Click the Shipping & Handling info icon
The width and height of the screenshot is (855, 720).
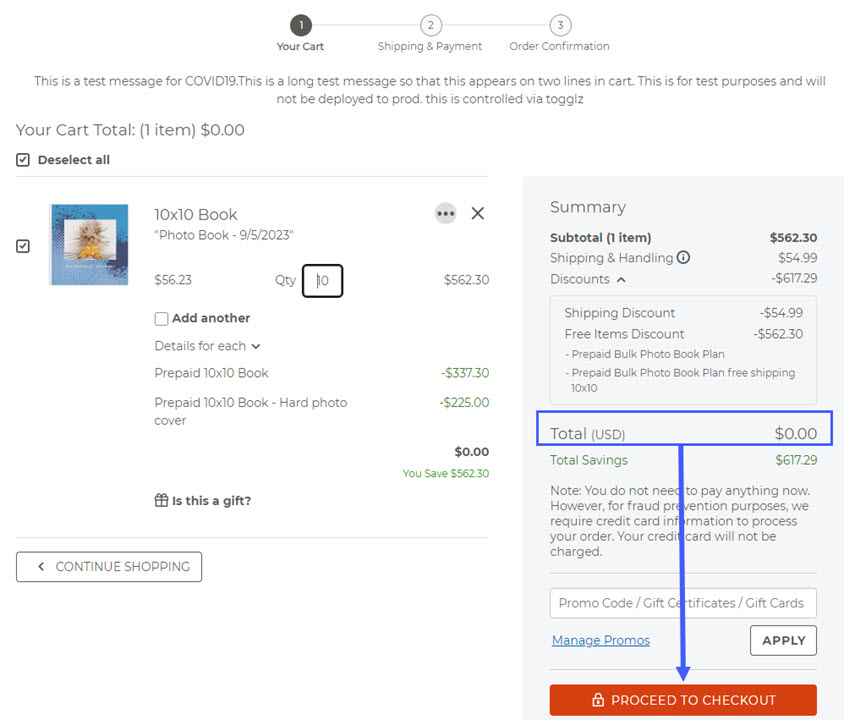coord(684,258)
